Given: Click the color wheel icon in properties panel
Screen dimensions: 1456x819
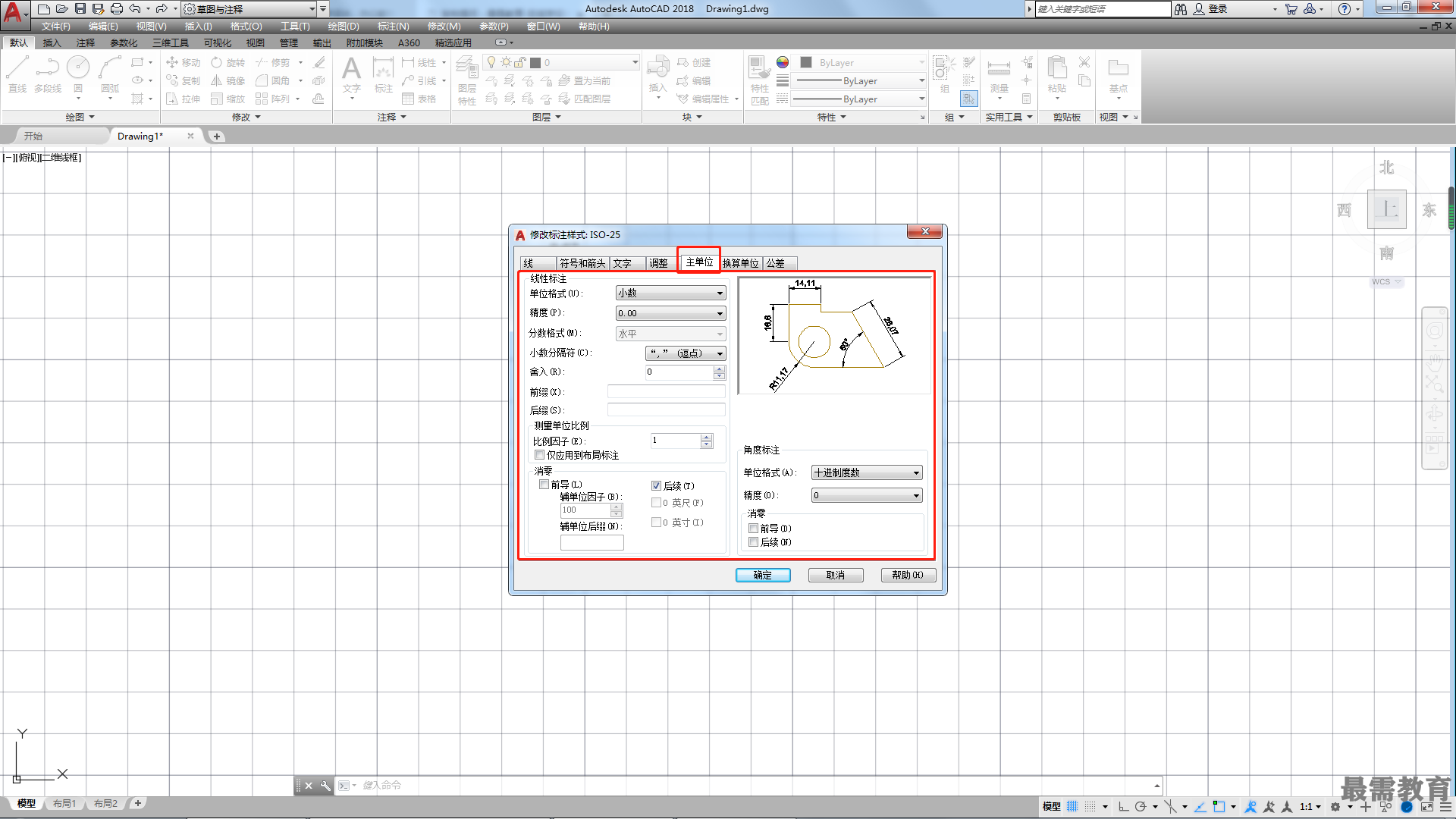Looking at the screenshot, I should [783, 62].
